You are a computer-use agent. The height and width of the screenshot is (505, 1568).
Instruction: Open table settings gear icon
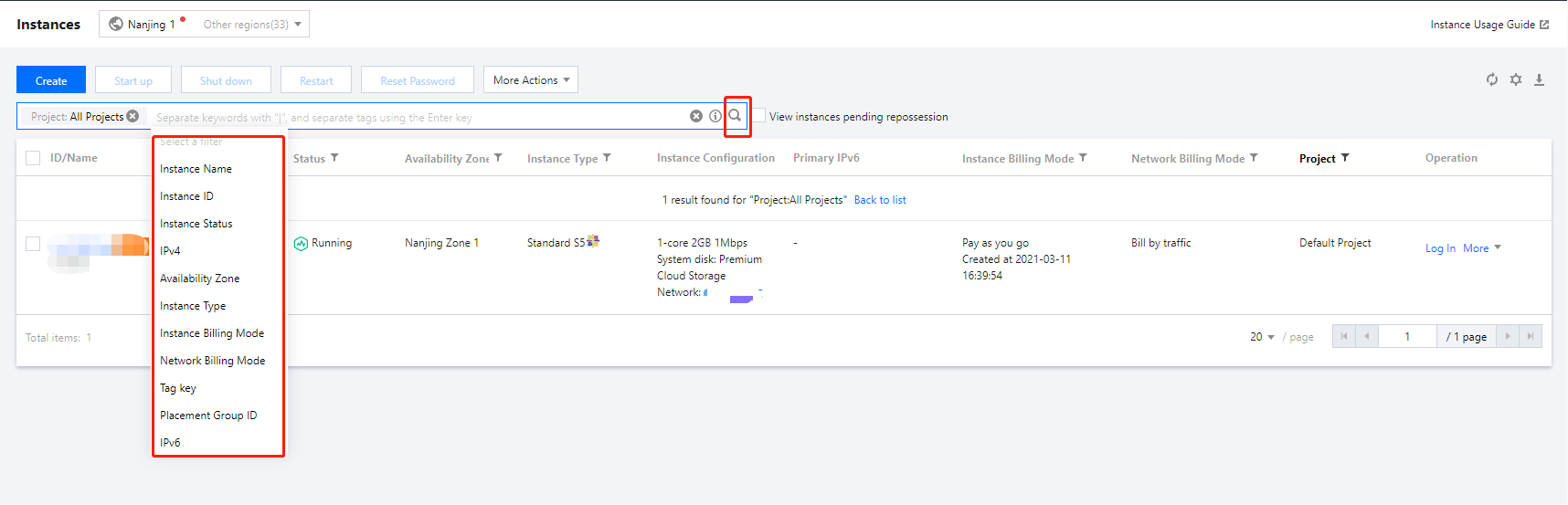(1516, 80)
